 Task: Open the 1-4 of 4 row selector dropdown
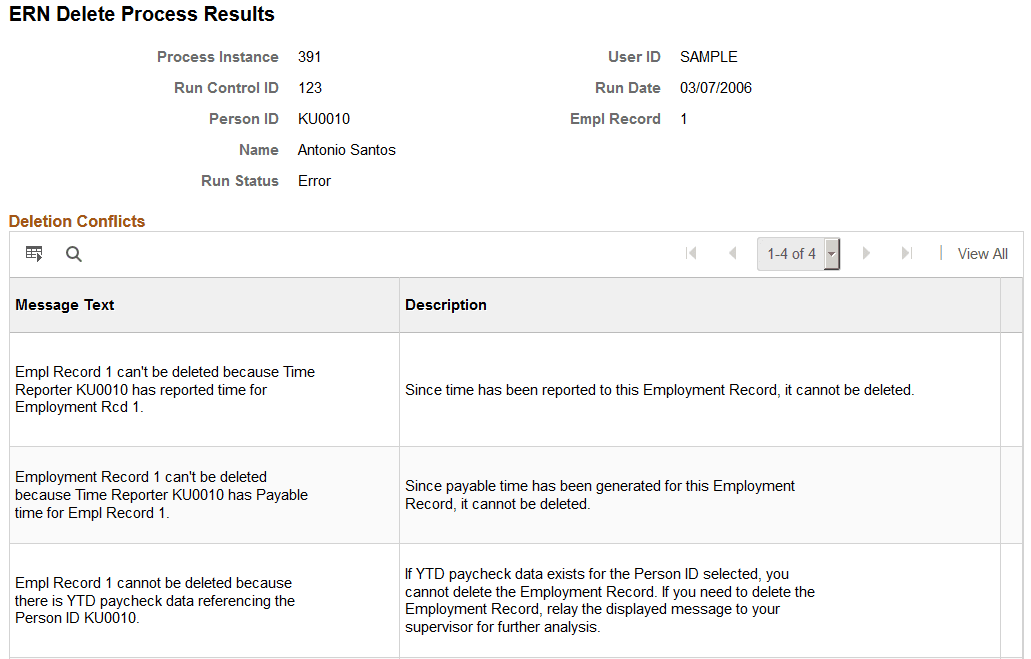pos(793,253)
